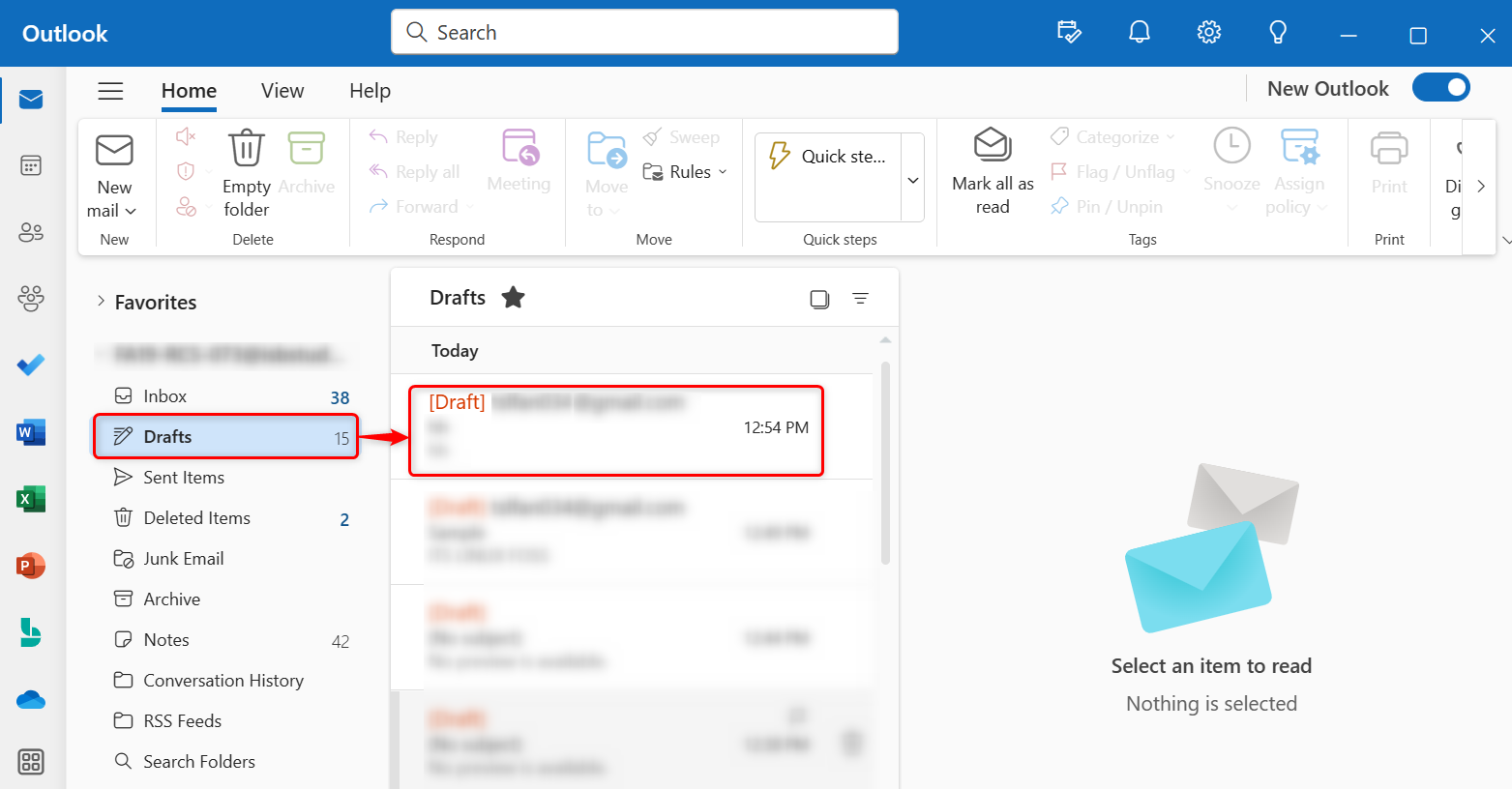This screenshot has height=789, width=1512.
Task: Click the Snooze clock button
Action: (x=1231, y=170)
